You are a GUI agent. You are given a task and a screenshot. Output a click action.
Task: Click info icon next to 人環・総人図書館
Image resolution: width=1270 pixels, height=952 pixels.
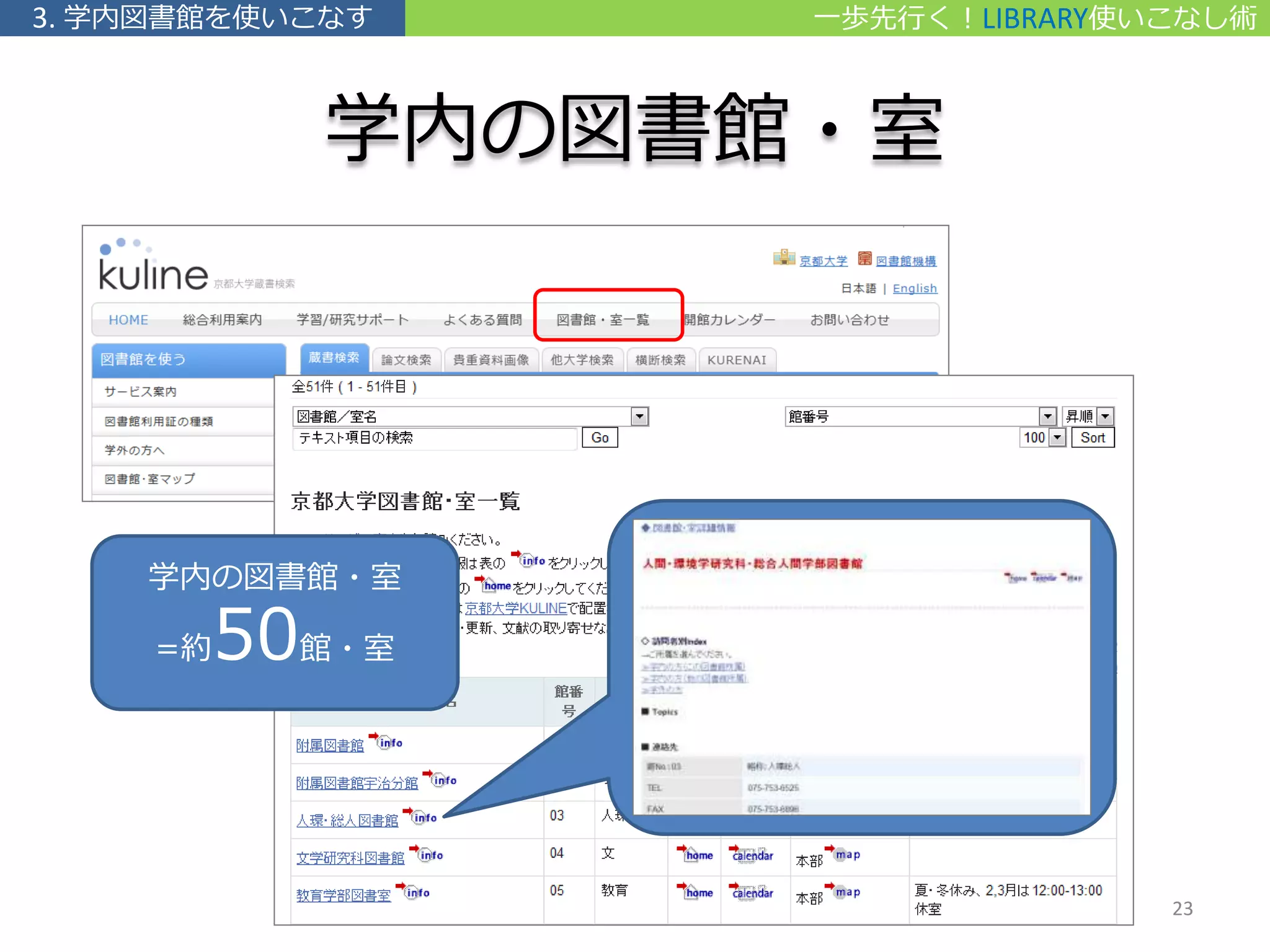[420, 816]
